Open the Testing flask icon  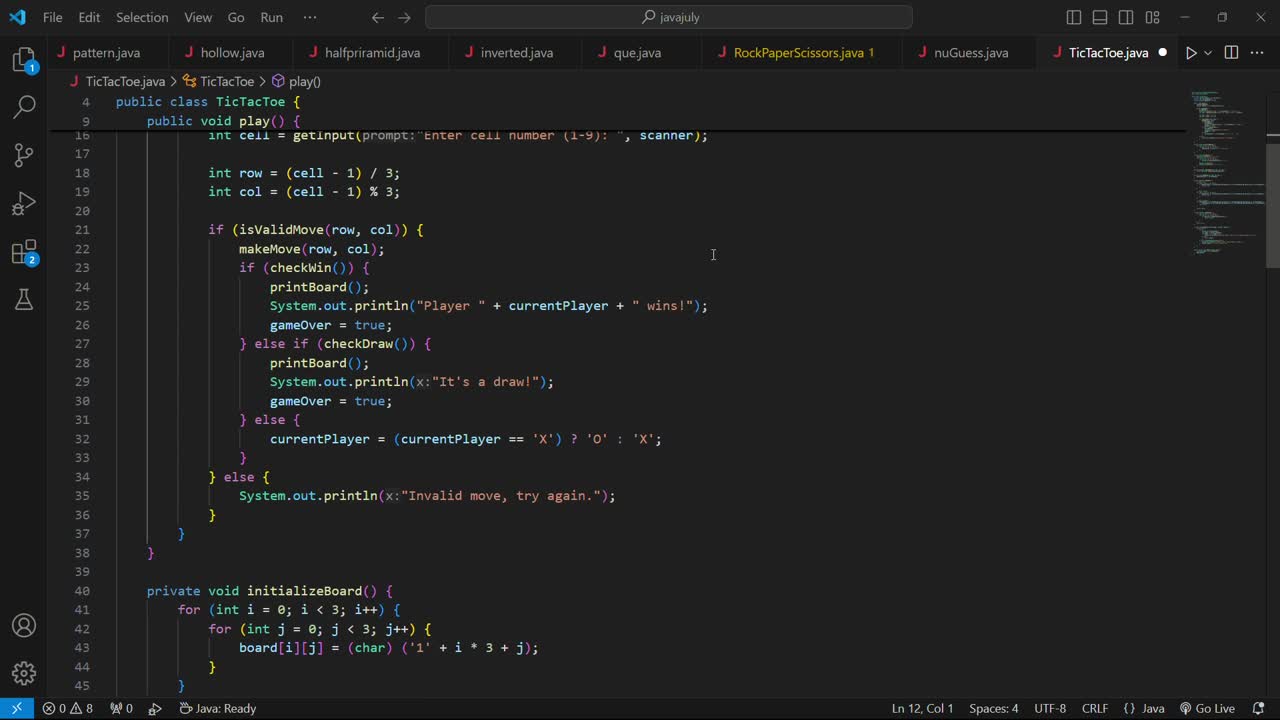24,299
